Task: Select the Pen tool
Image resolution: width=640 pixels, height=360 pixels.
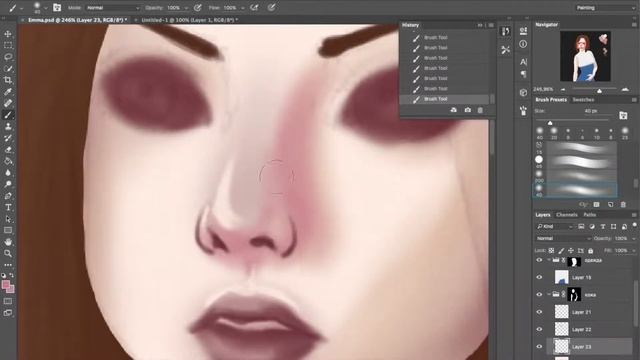Action: (8, 196)
